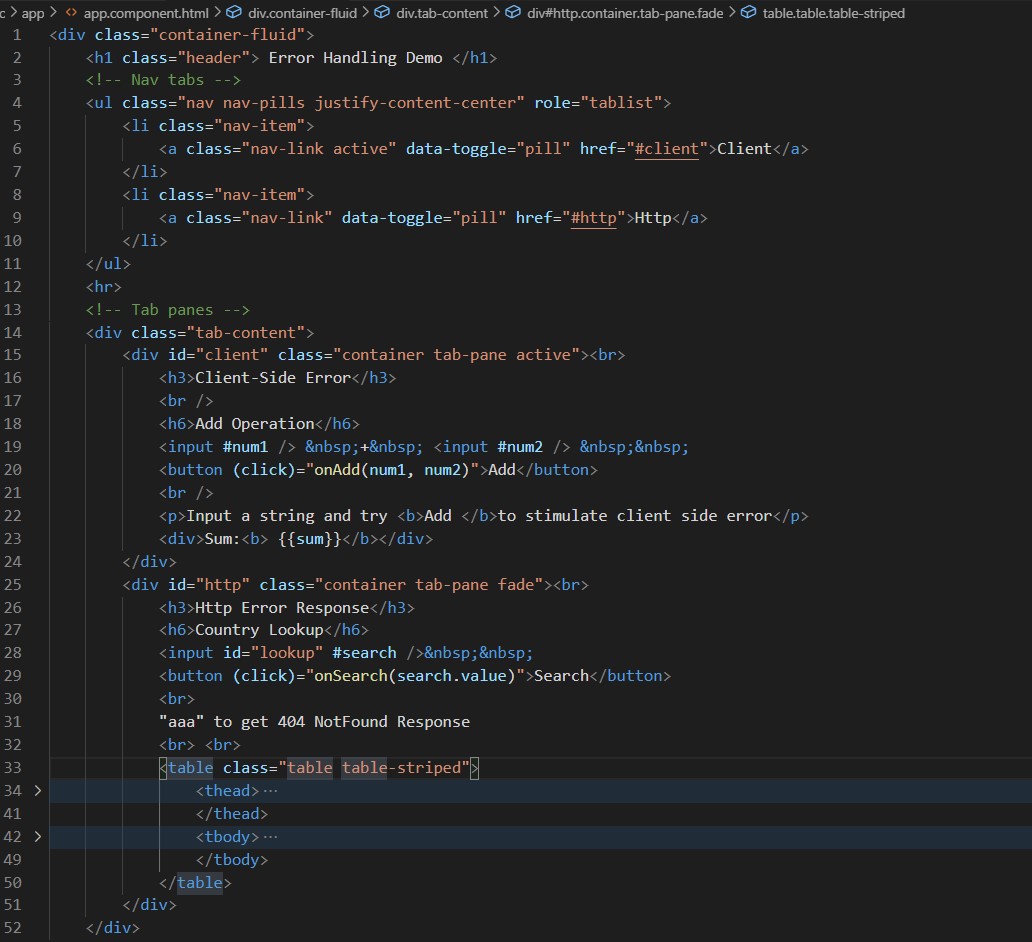Click the cube icon before div#http.container.tab-pane.fade
Image resolution: width=1032 pixels, height=942 pixels.
click(x=513, y=13)
